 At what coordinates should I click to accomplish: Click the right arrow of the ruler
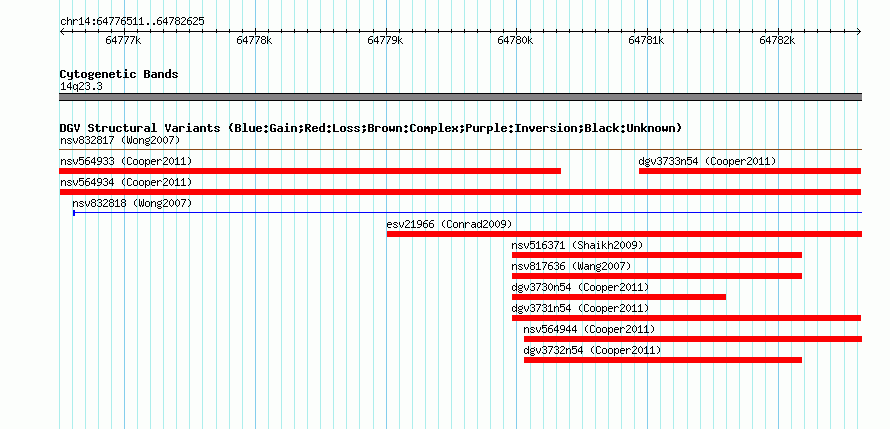pyautogui.click(x=859, y=31)
